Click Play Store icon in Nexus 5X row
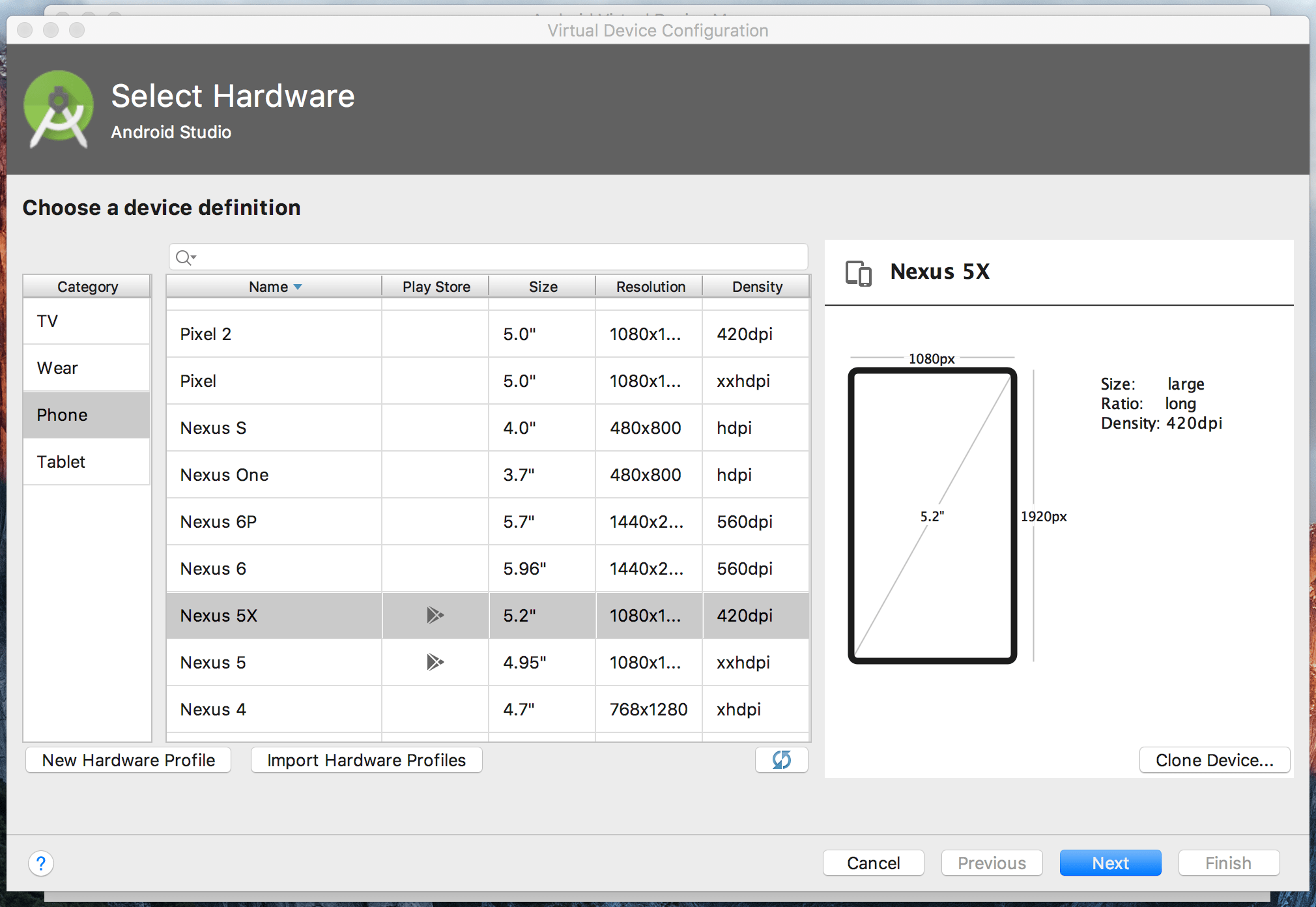This screenshot has width=1316, height=907. 435,615
